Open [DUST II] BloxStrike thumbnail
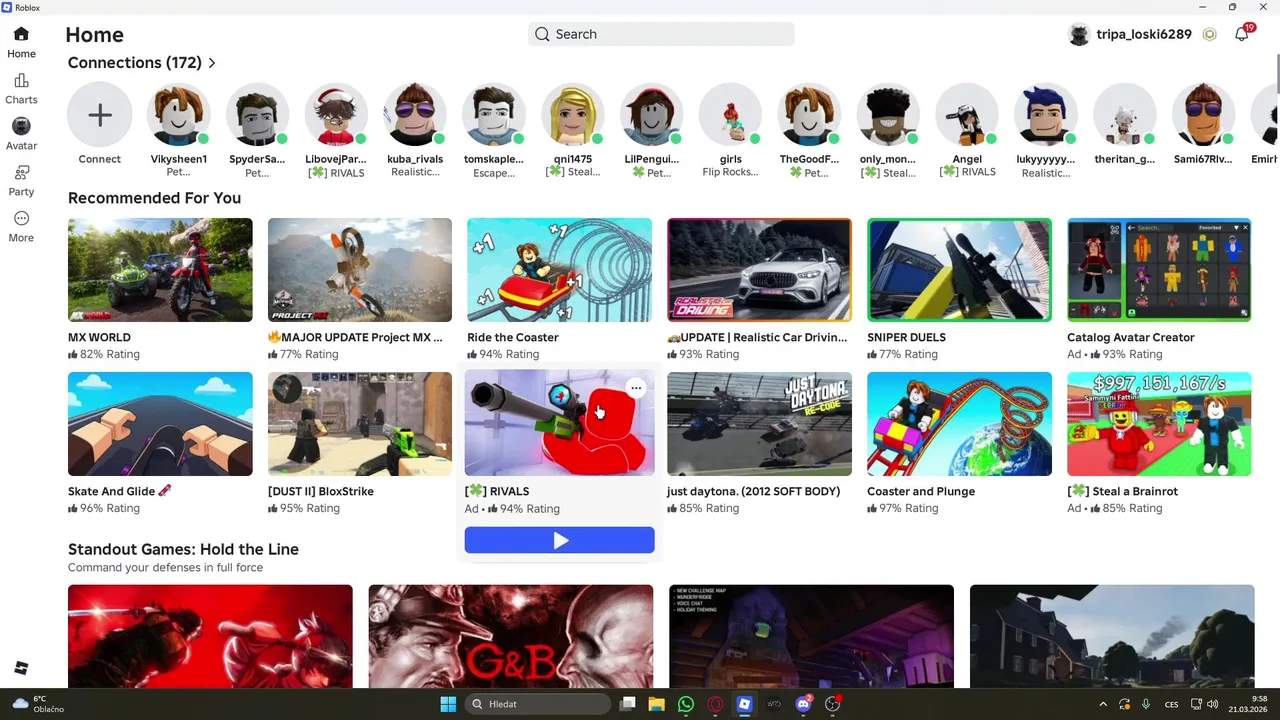This screenshot has width=1280, height=720. (x=360, y=424)
